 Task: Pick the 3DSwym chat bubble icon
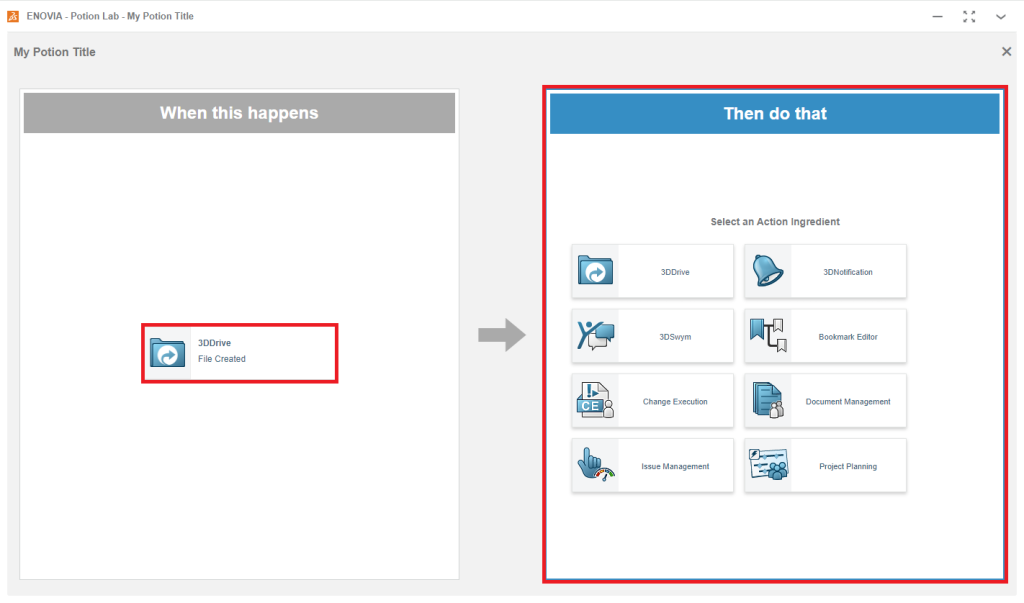[596, 336]
